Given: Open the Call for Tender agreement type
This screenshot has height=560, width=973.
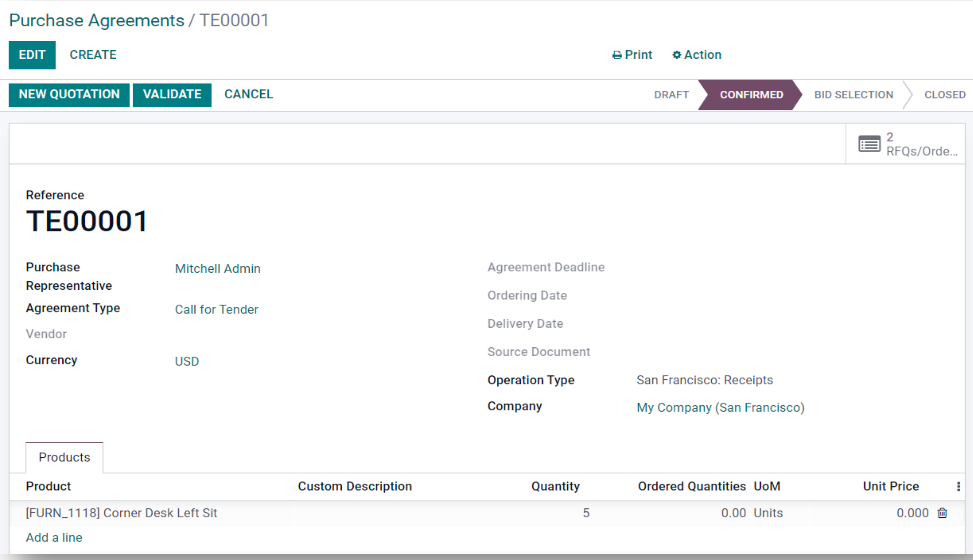Looking at the screenshot, I should pos(216,309).
